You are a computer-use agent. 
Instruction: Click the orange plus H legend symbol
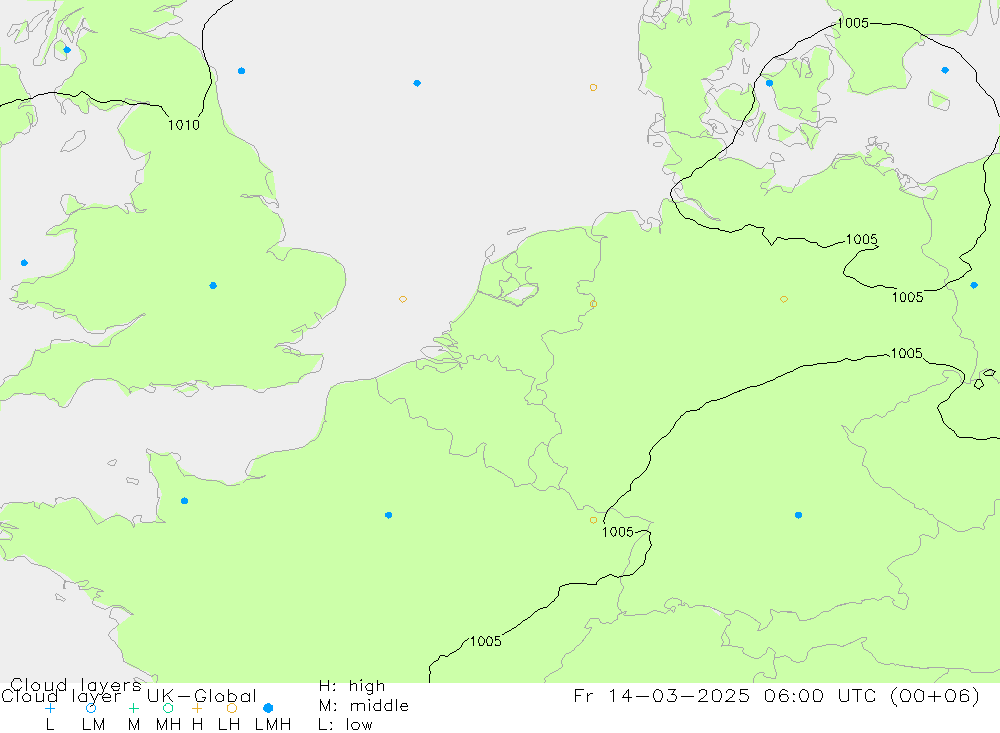click(197, 708)
